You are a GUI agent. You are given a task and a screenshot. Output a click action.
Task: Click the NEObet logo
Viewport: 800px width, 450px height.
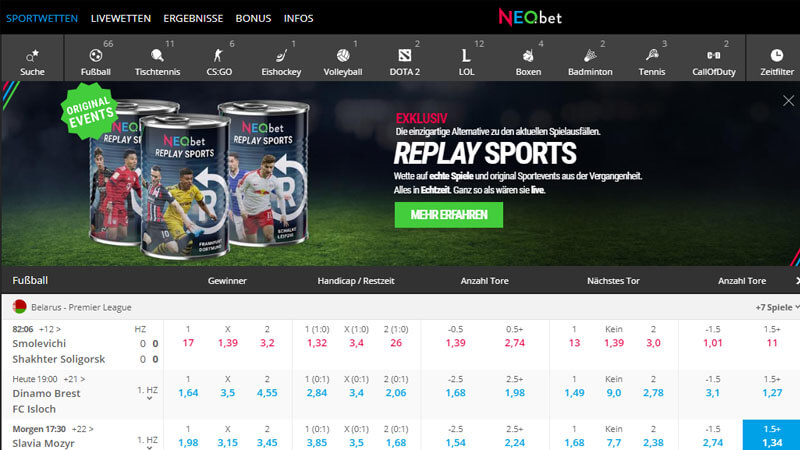click(x=530, y=17)
